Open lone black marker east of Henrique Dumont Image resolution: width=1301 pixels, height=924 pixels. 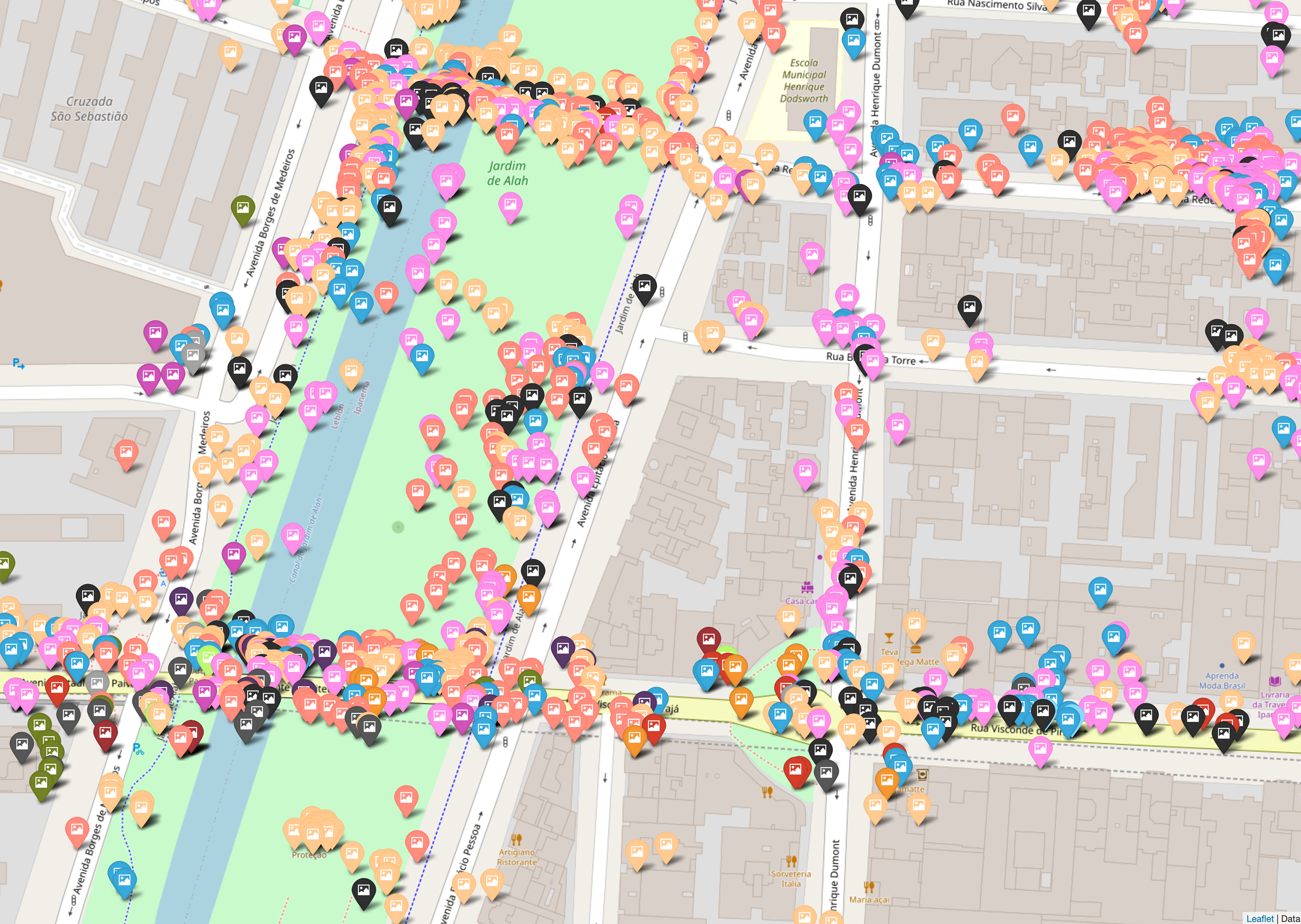969,308
